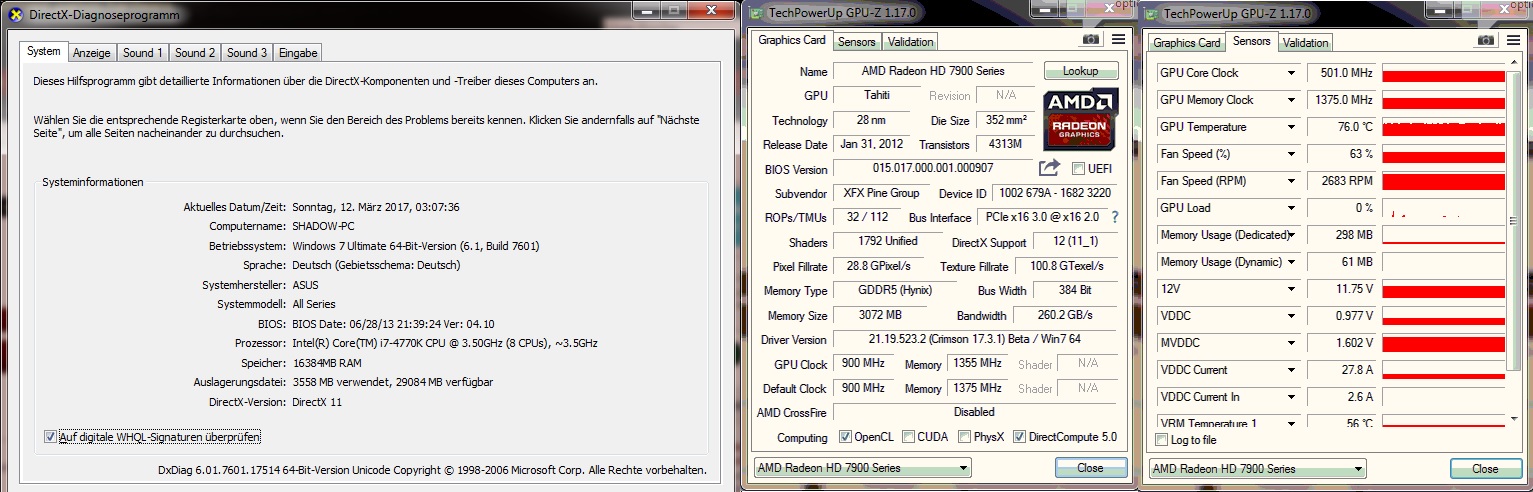
Task: Expand 12V sensor dropdown
Action: tap(1291, 289)
